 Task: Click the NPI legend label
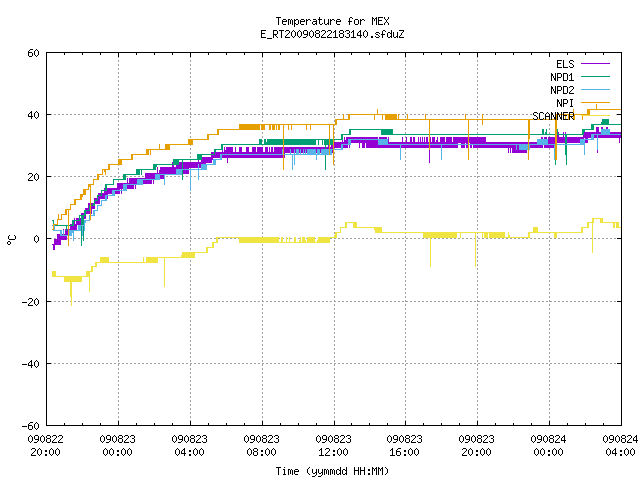pyautogui.click(x=565, y=103)
